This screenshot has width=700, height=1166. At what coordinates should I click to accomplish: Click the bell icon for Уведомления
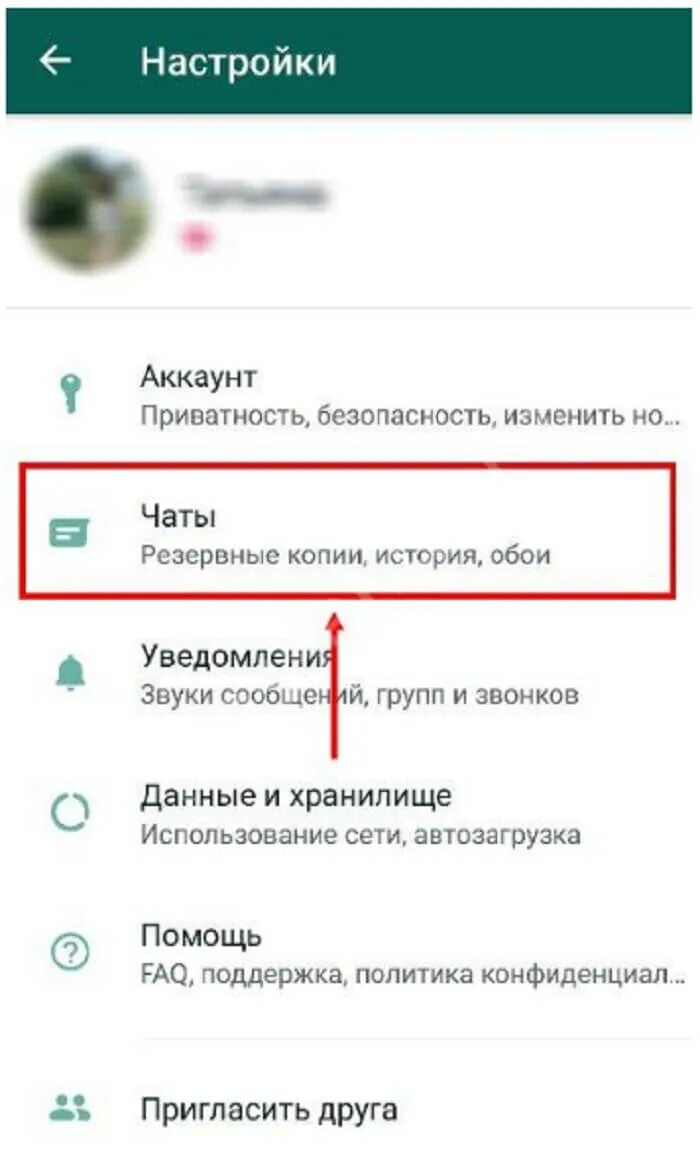pos(71,674)
